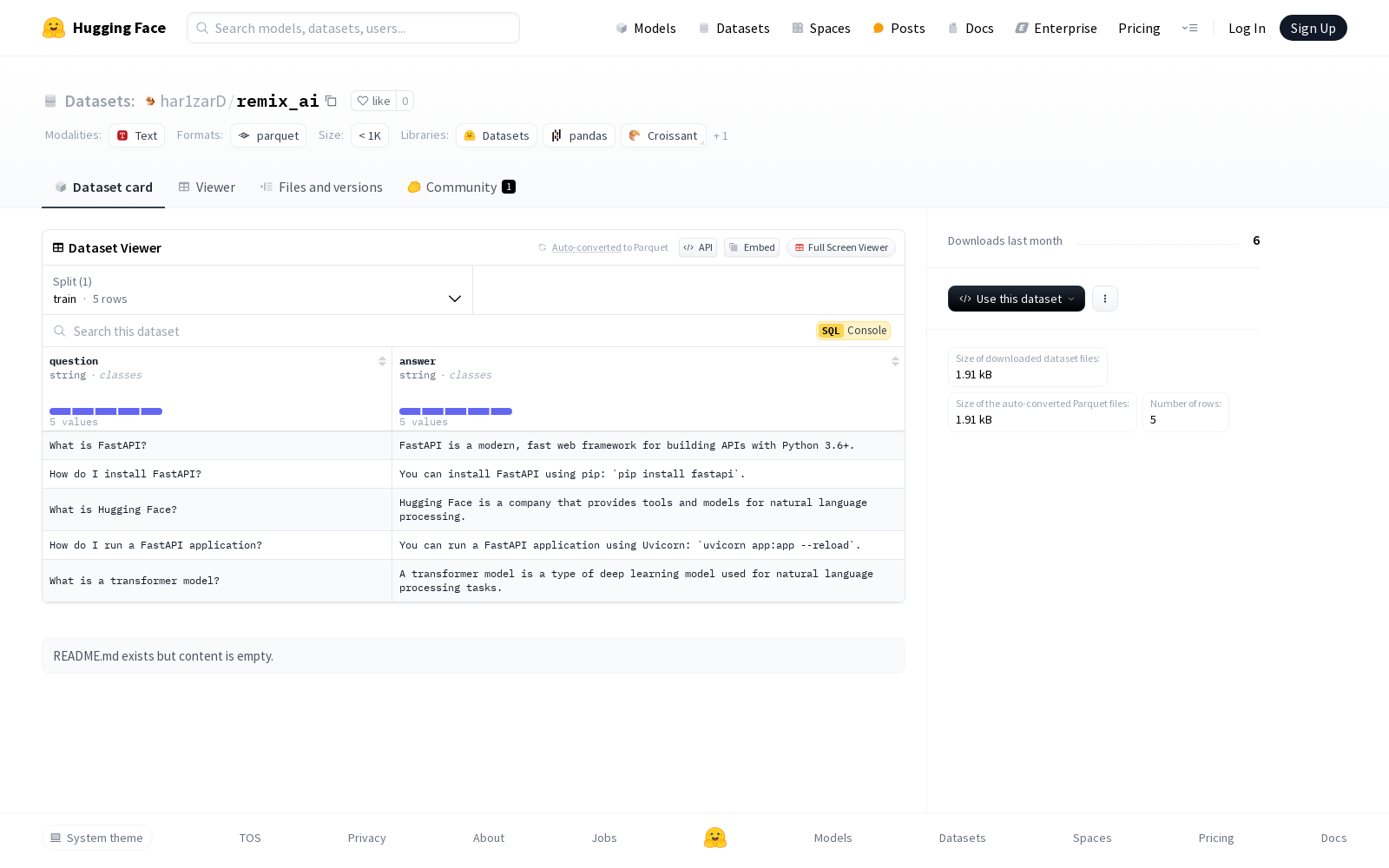Open the TOS footer link
The image size is (1389, 868).
click(x=250, y=838)
